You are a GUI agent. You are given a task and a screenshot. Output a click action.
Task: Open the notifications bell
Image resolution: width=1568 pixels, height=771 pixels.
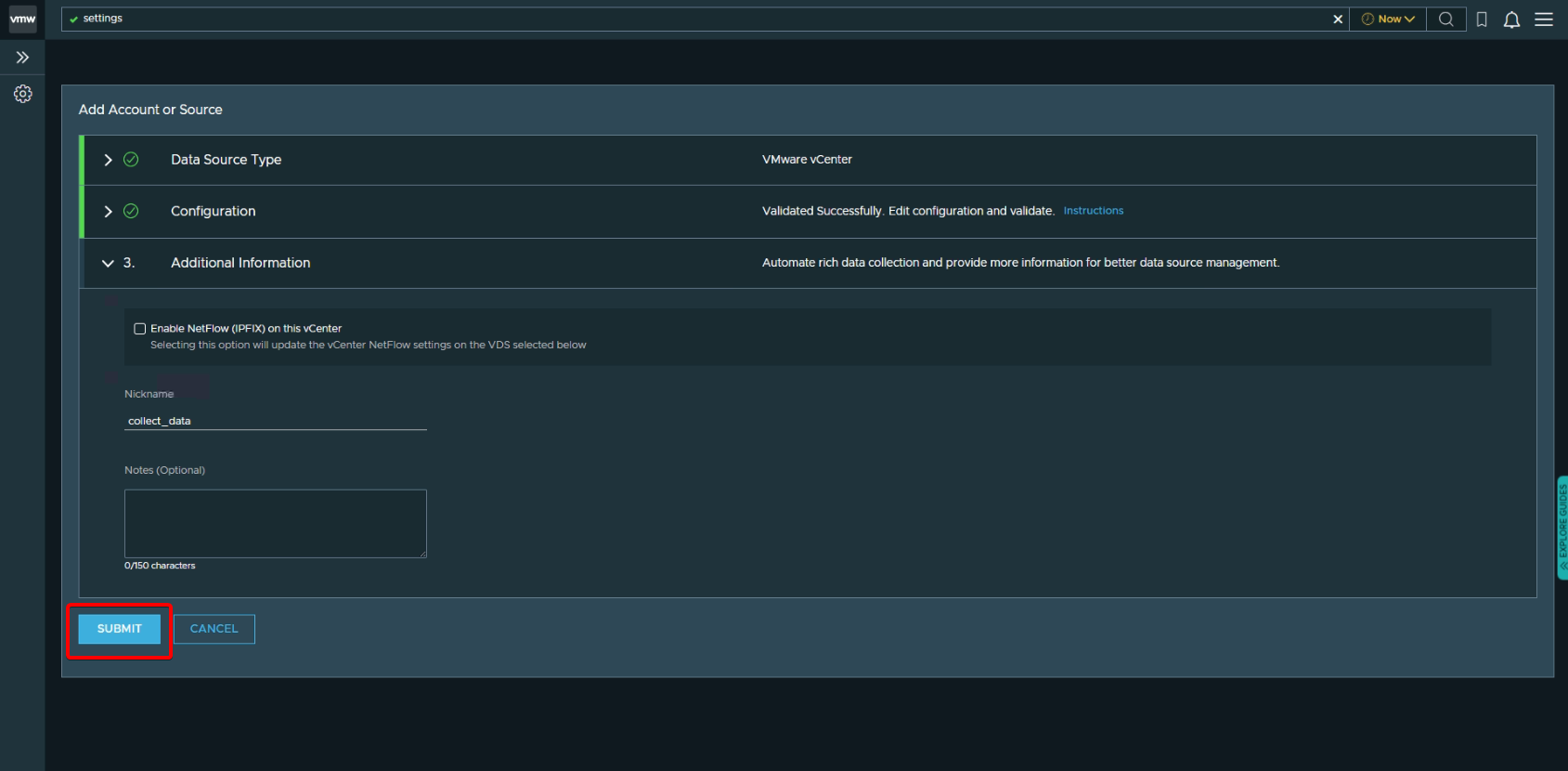click(x=1511, y=20)
